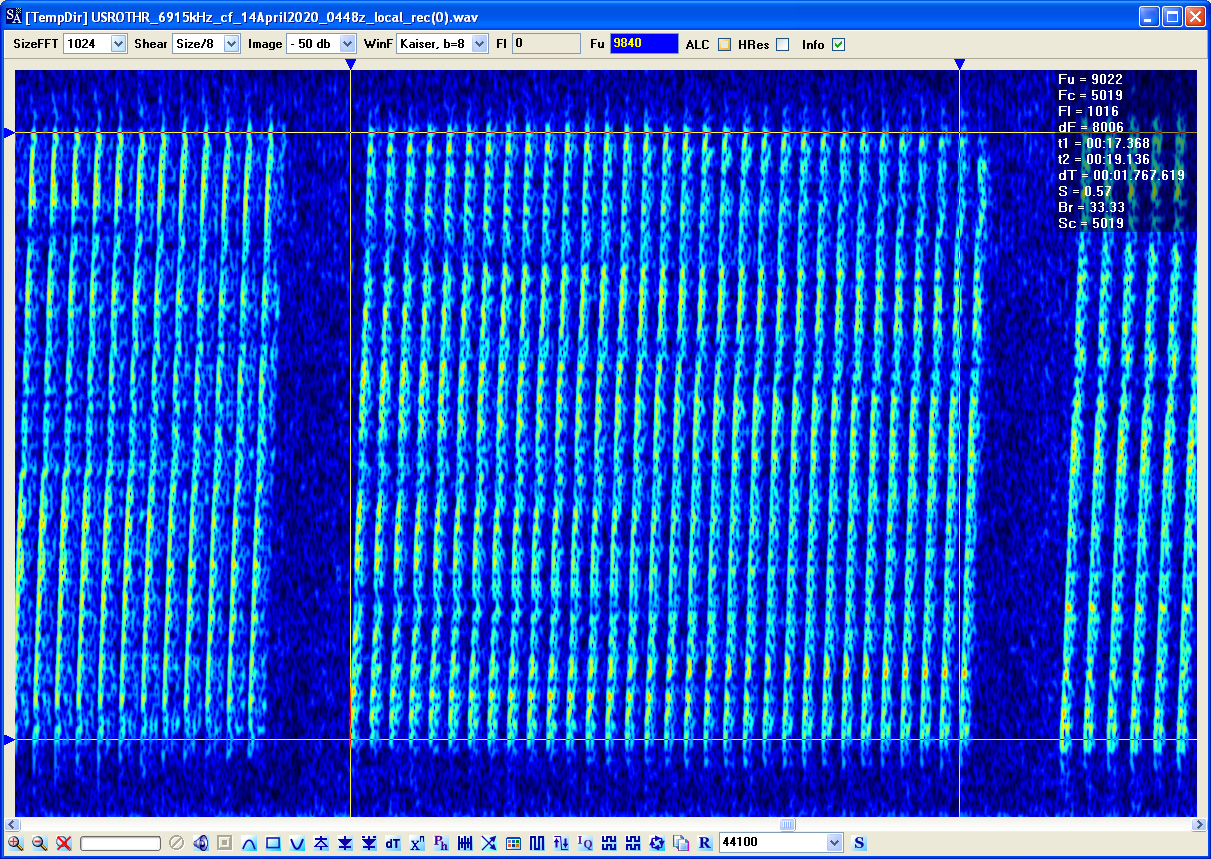Open the WinF Kaiser window dropdown
Image resolution: width=1211 pixels, height=859 pixels.
point(442,44)
